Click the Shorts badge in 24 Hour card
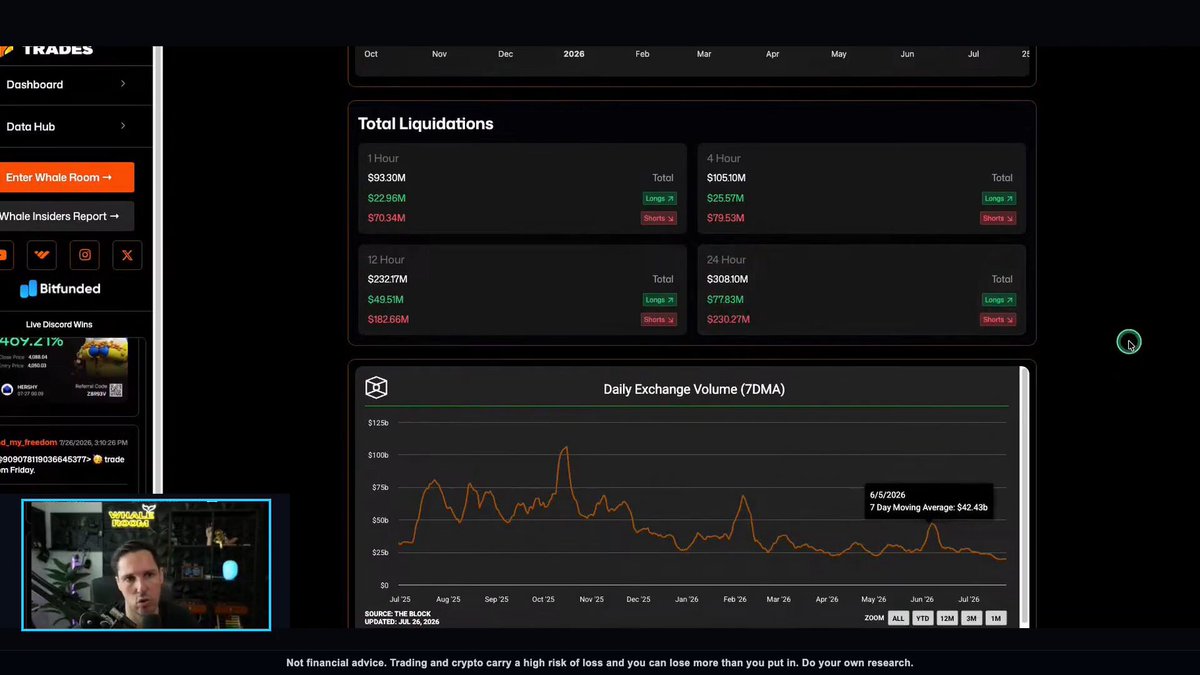This screenshot has width=1200, height=675. (x=998, y=320)
